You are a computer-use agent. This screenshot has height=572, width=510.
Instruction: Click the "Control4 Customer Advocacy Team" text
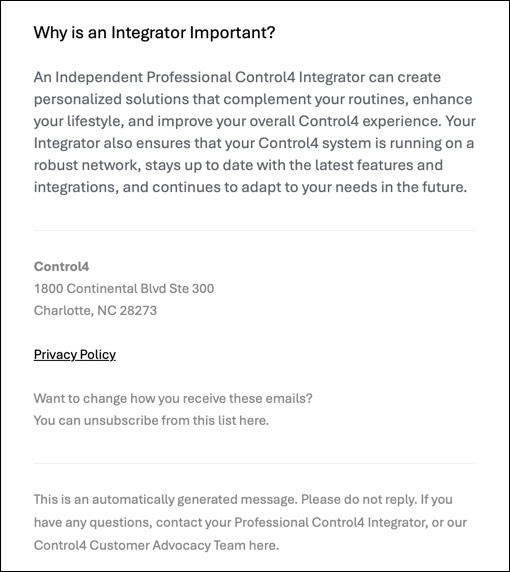(140, 545)
